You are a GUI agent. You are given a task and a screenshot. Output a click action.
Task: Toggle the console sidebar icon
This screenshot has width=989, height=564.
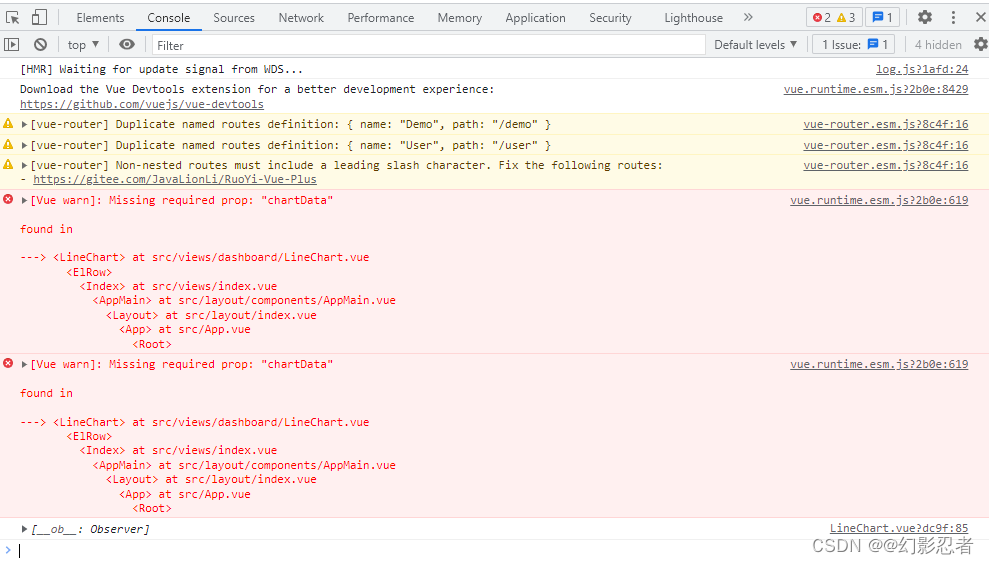(x=11, y=44)
